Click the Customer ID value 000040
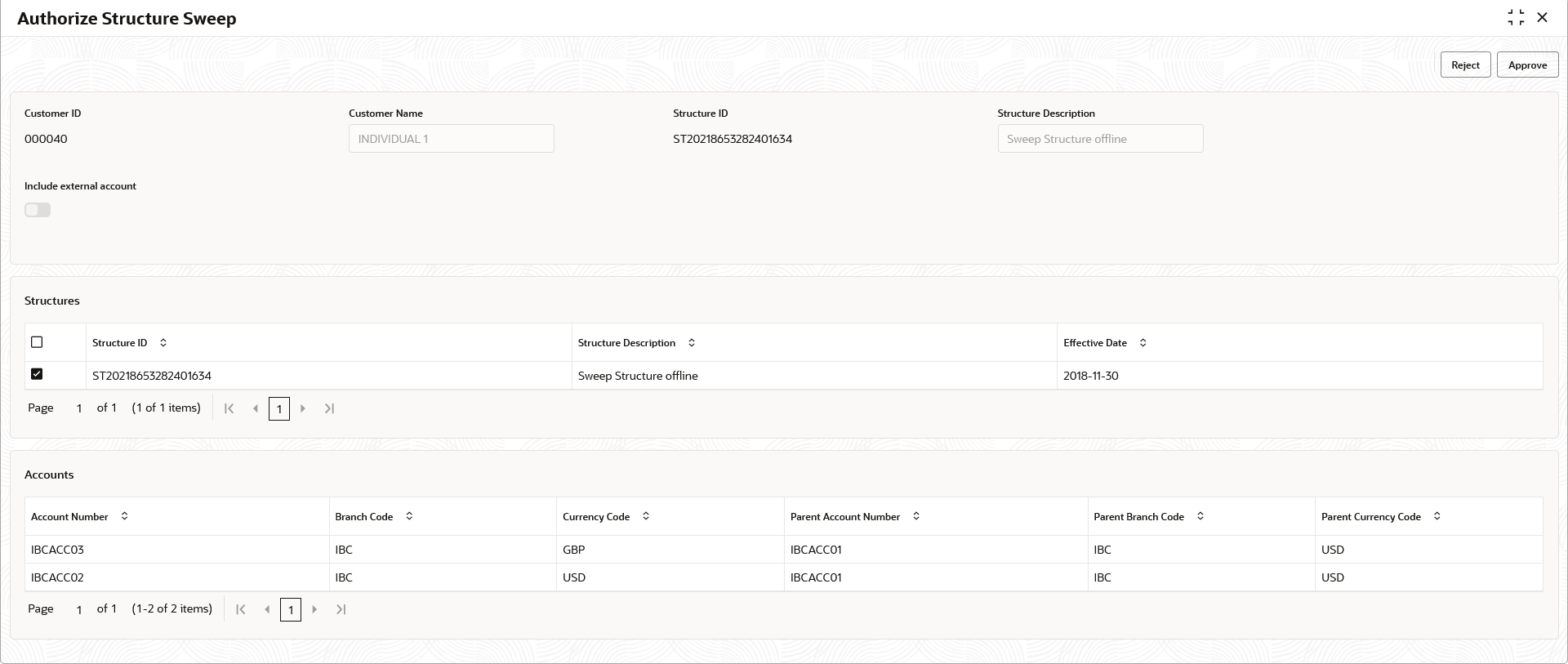Image resolution: width=1568 pixels, height=664 pixels. coord(46,139)
